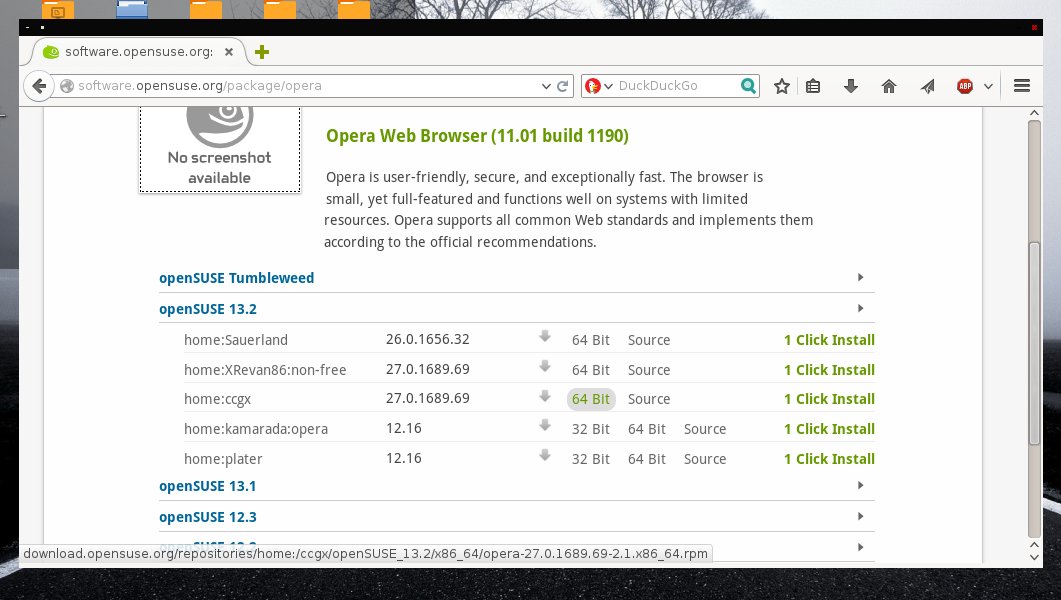Click 1 Click Install for home:kamarada:opera
This screenshot has height=600, width=1061.
[x=829, y=429]
